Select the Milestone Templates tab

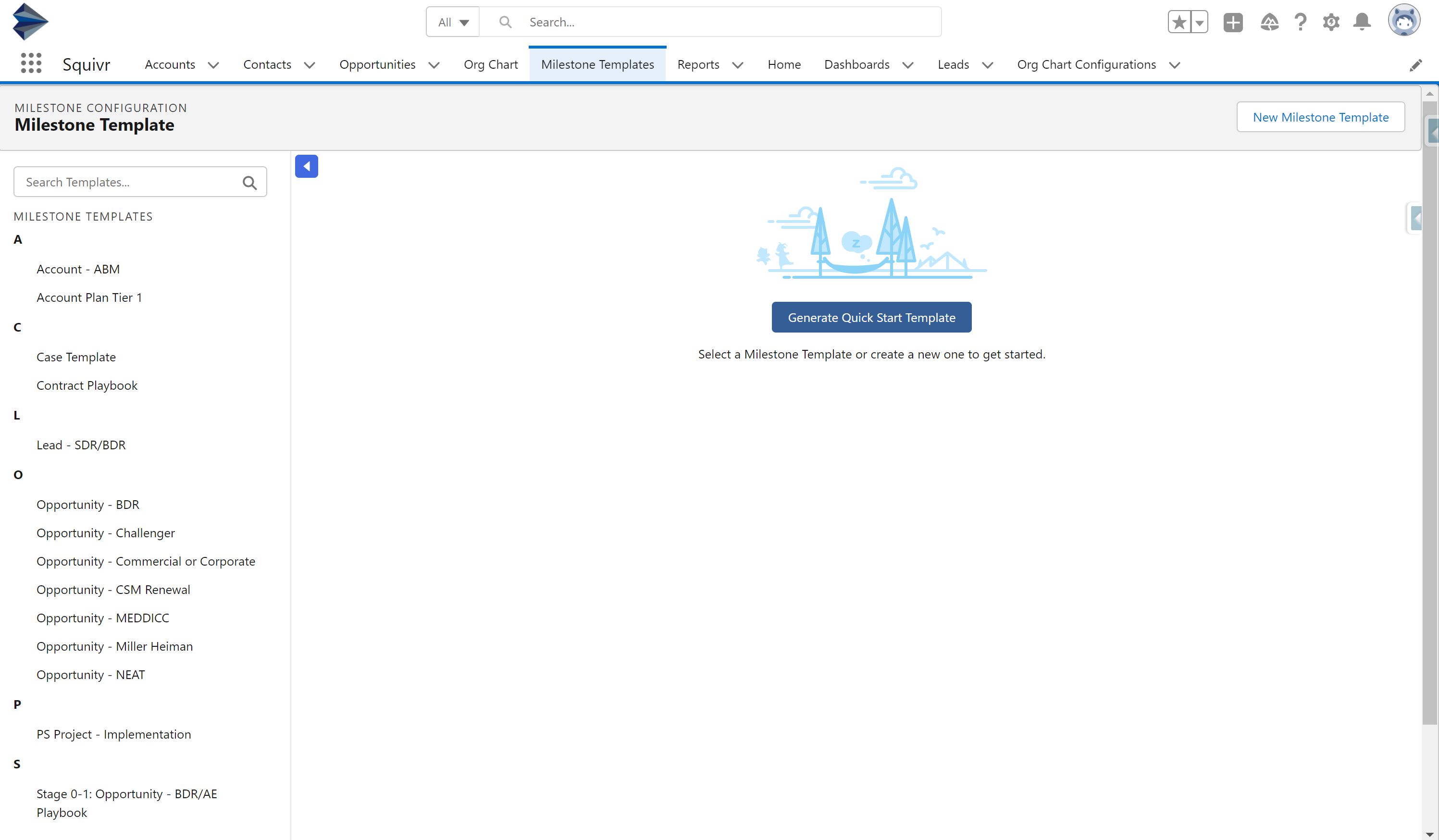click(597, 64)
